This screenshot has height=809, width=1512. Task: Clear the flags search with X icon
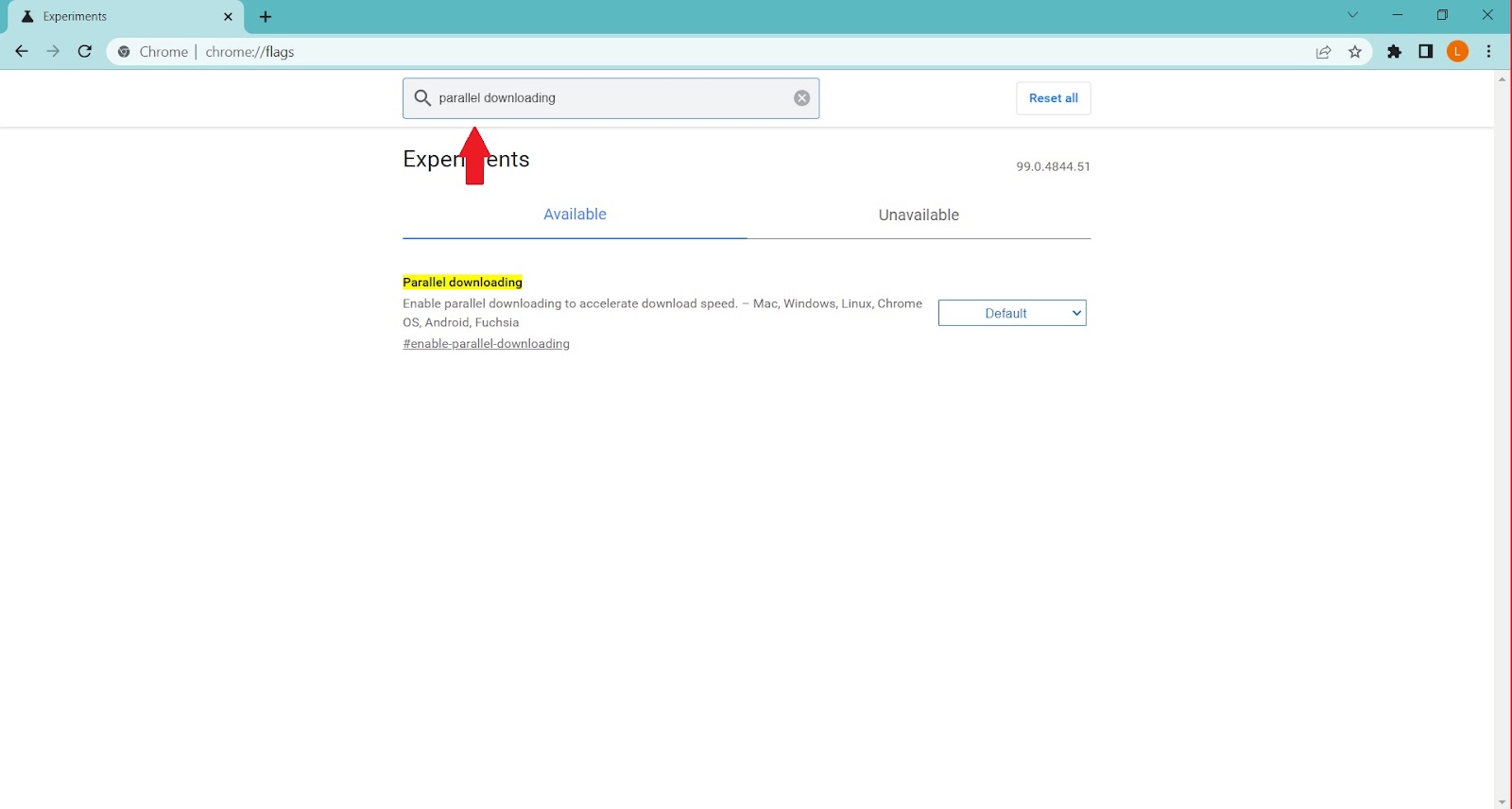click(x=801, y=98)
